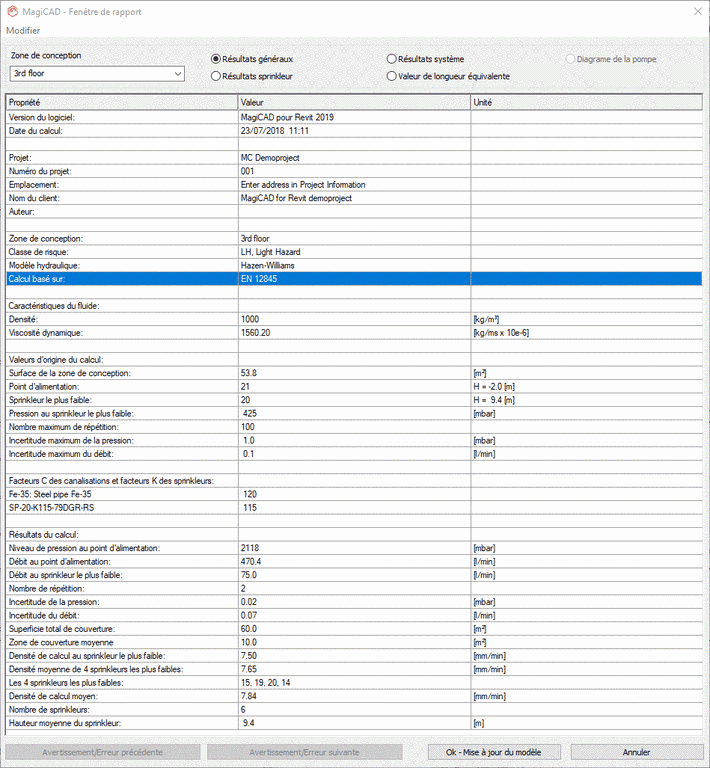The width and height of the screenshot is (710, 768).
Task: Click 'Zone de couverture moyenne' label
Action: click(x=61, y=643)
